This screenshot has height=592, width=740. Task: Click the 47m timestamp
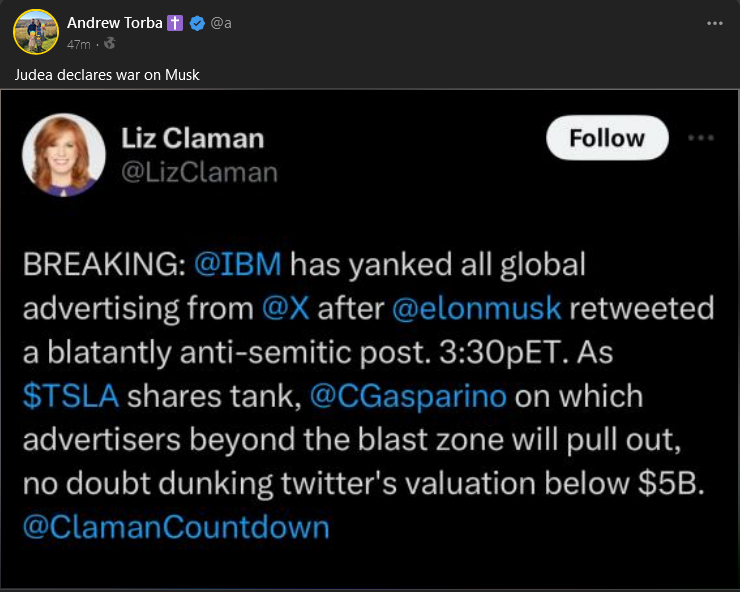(x=78, y=44)
